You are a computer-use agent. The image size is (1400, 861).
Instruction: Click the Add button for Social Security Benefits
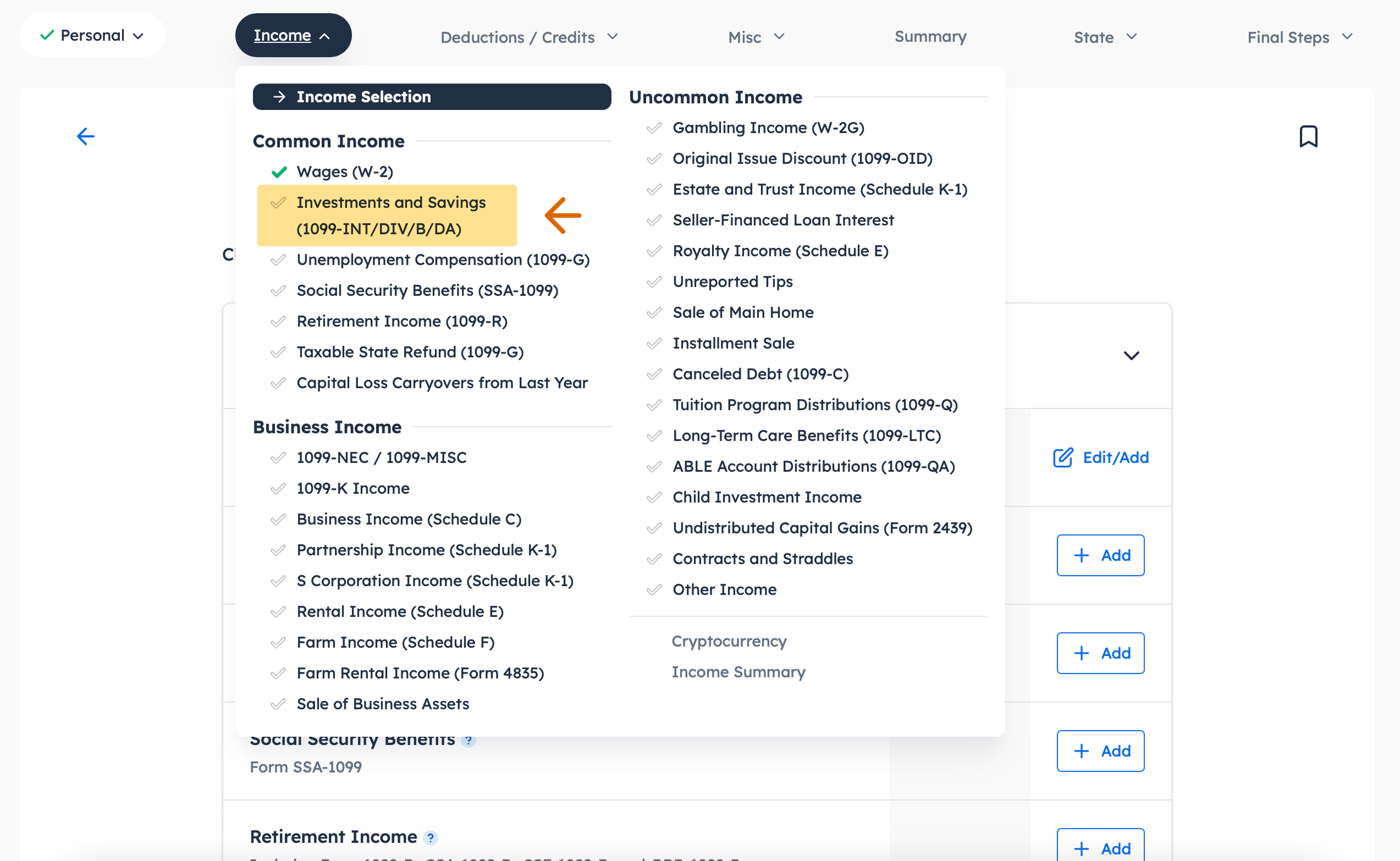[x=1100, y=750]
